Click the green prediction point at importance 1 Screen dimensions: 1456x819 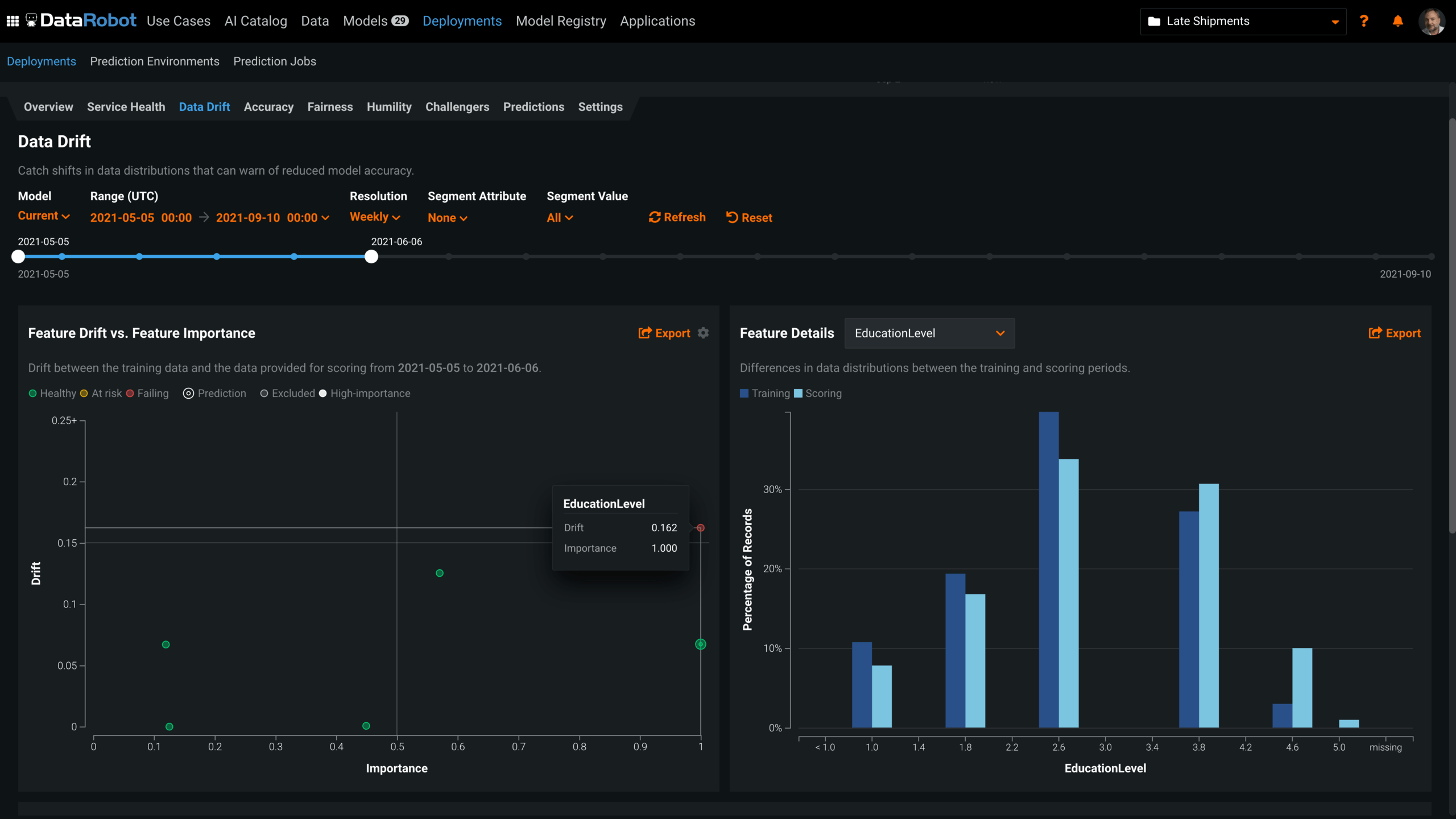click(701, 644)
